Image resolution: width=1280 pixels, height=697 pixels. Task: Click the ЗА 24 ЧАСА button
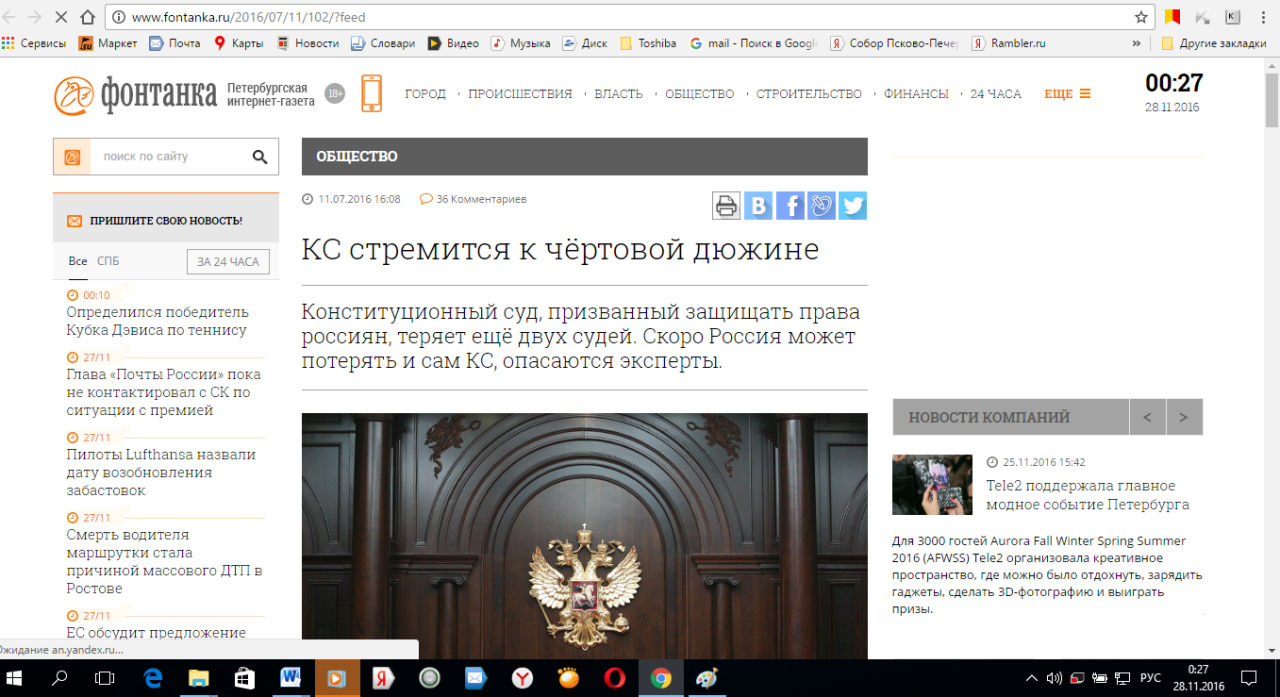pyautogui.click(x=228, y=262)
